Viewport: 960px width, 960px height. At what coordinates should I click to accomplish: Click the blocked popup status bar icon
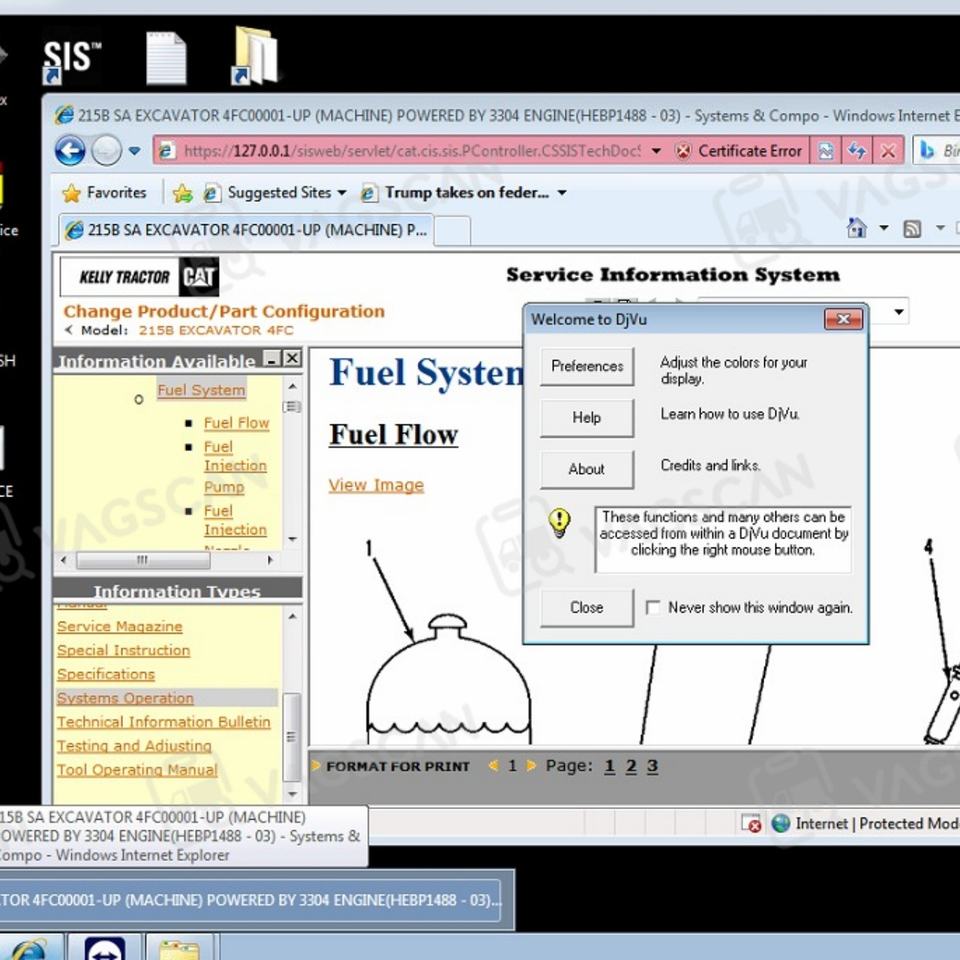click(x=751, y=823)
